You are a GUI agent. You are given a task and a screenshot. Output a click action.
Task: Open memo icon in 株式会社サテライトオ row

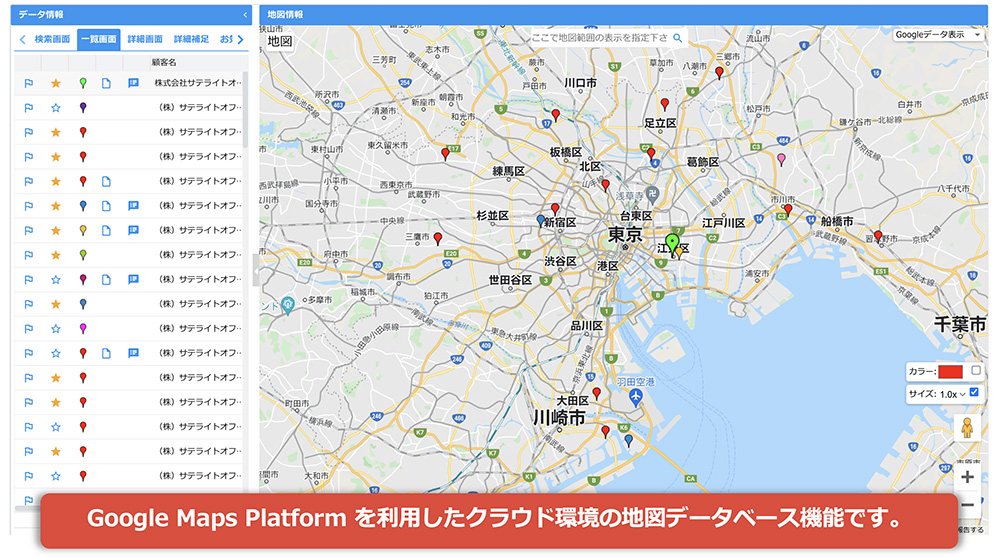(x=133, y=83)
